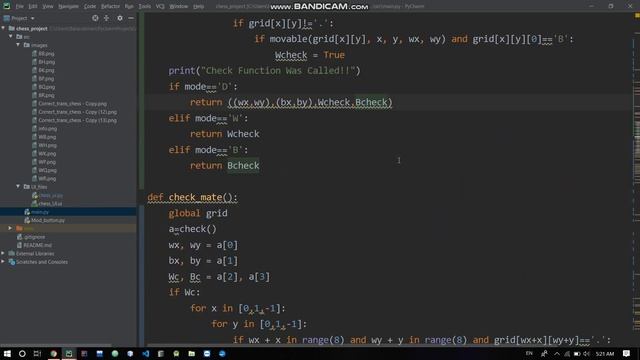Image resolution: width=640 pixels, height=360 pixels.
Task: Open Chrome from the taskbar
Action: click(x=53, y=353)
